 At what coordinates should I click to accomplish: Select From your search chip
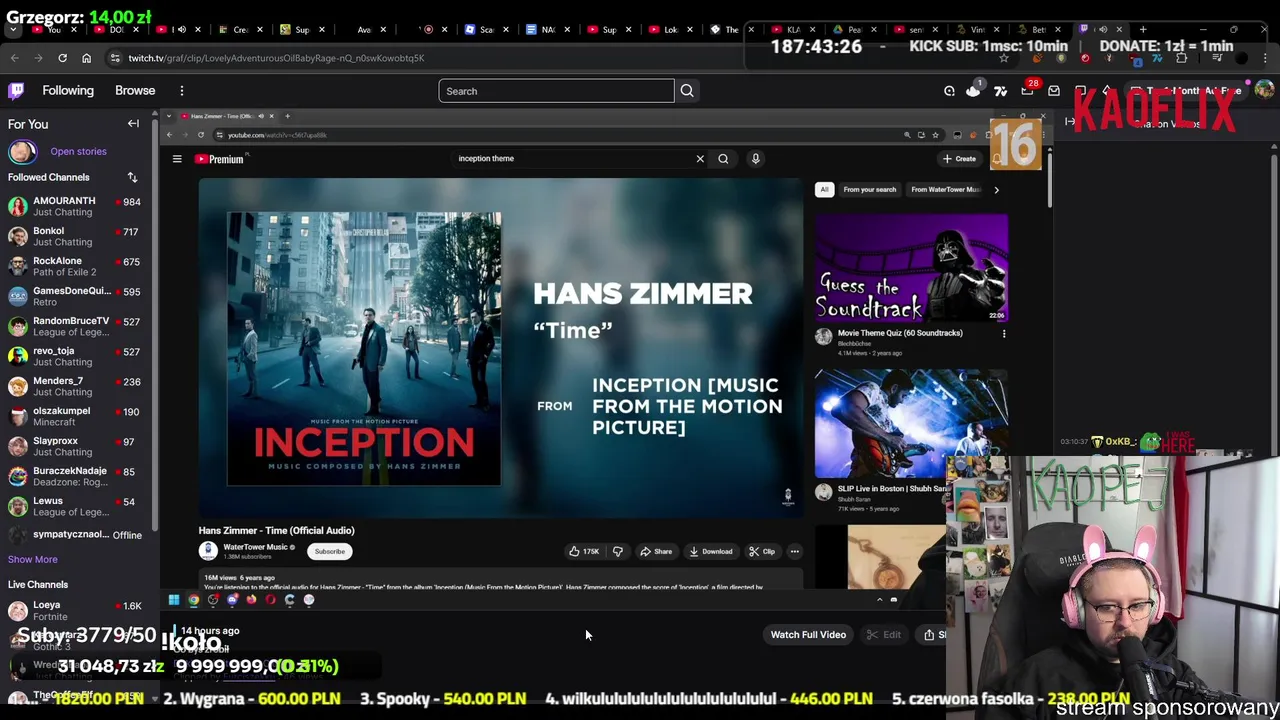click(869, 189)
